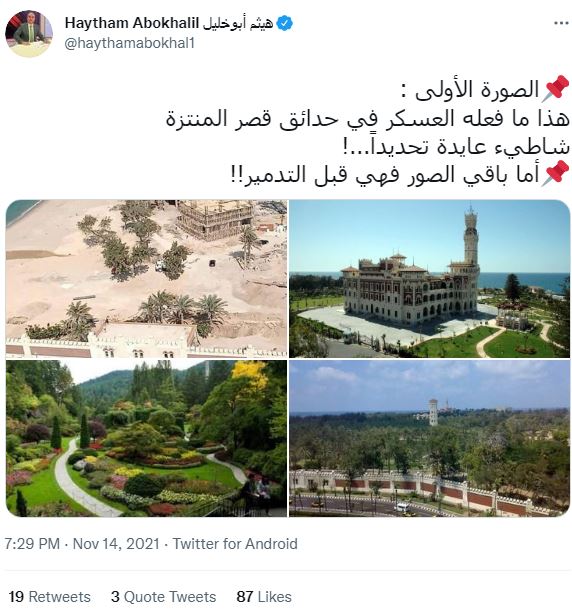The width and height of the screenshot is (572, 609).
Task: View the 87 Likes list
Action: (x=264, y=597)
